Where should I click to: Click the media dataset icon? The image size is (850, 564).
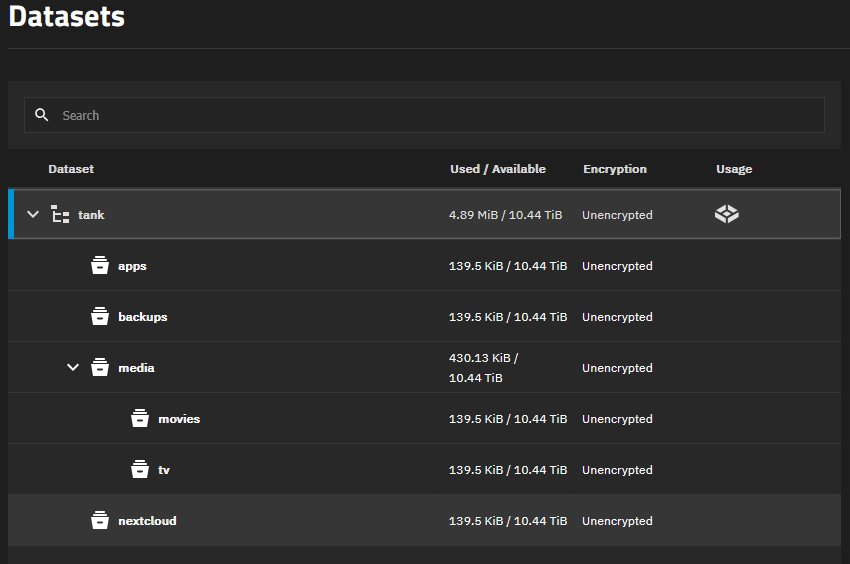click(100, 368)
